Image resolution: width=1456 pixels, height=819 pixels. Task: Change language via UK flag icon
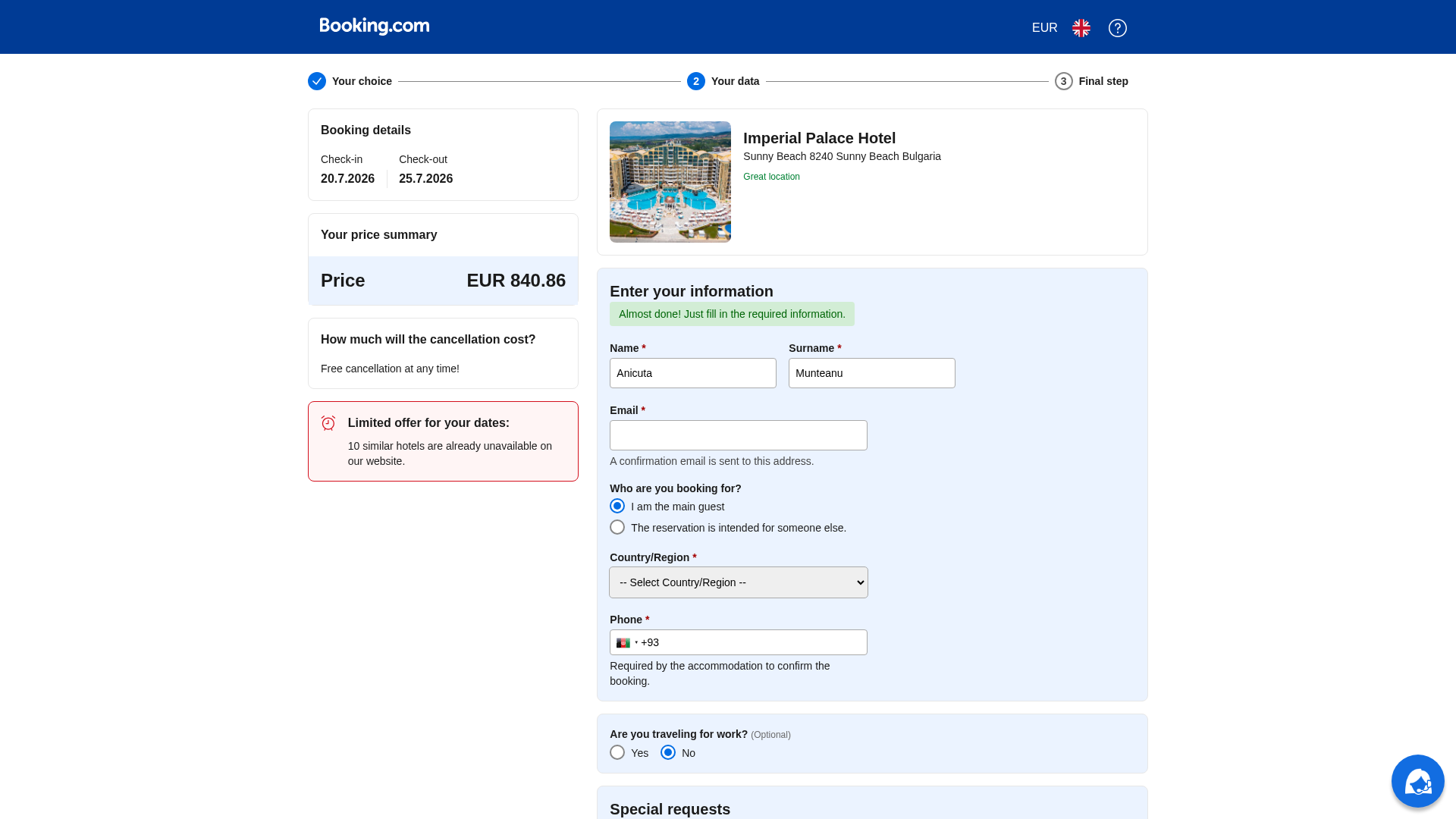click(x=1081, y=28)
